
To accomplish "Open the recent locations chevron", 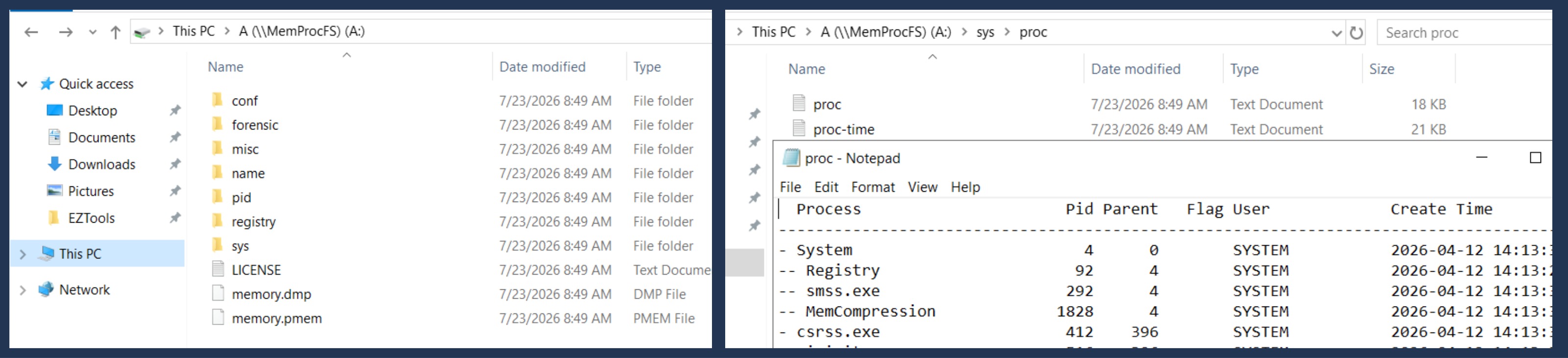I will tap(93, 32).
